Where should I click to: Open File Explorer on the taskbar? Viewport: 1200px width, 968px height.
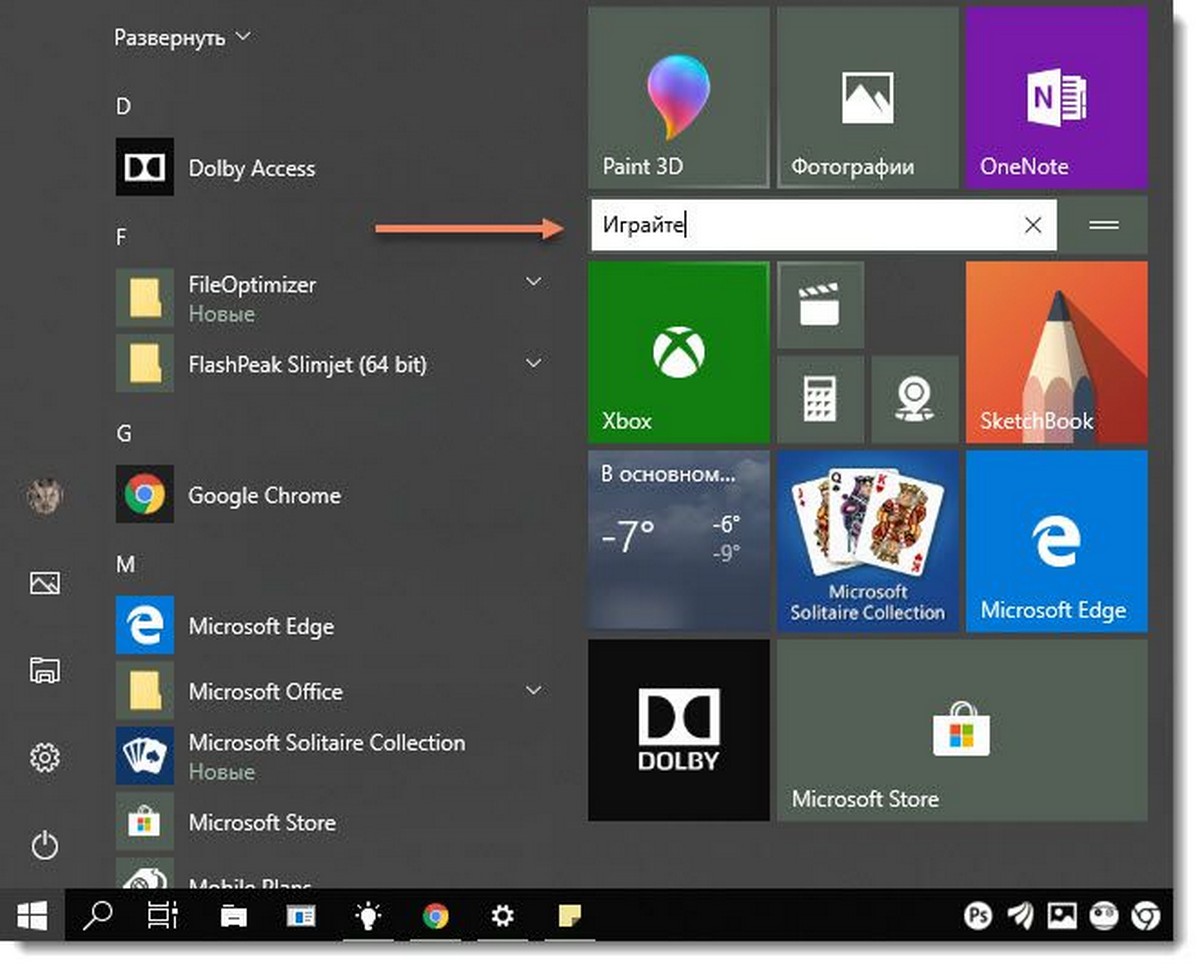[x=234, y=915]
